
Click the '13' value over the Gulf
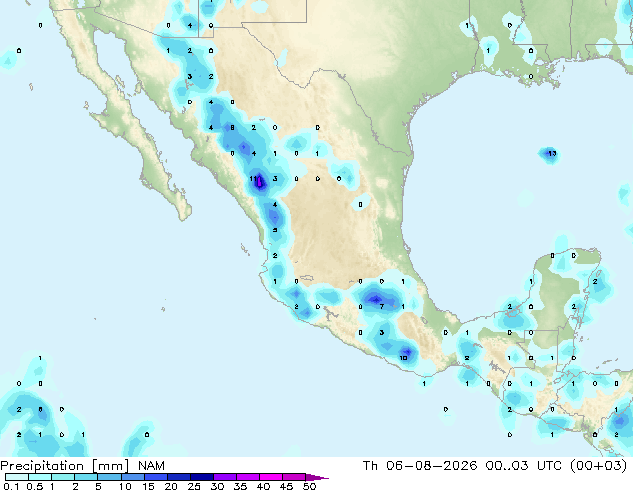552,154
